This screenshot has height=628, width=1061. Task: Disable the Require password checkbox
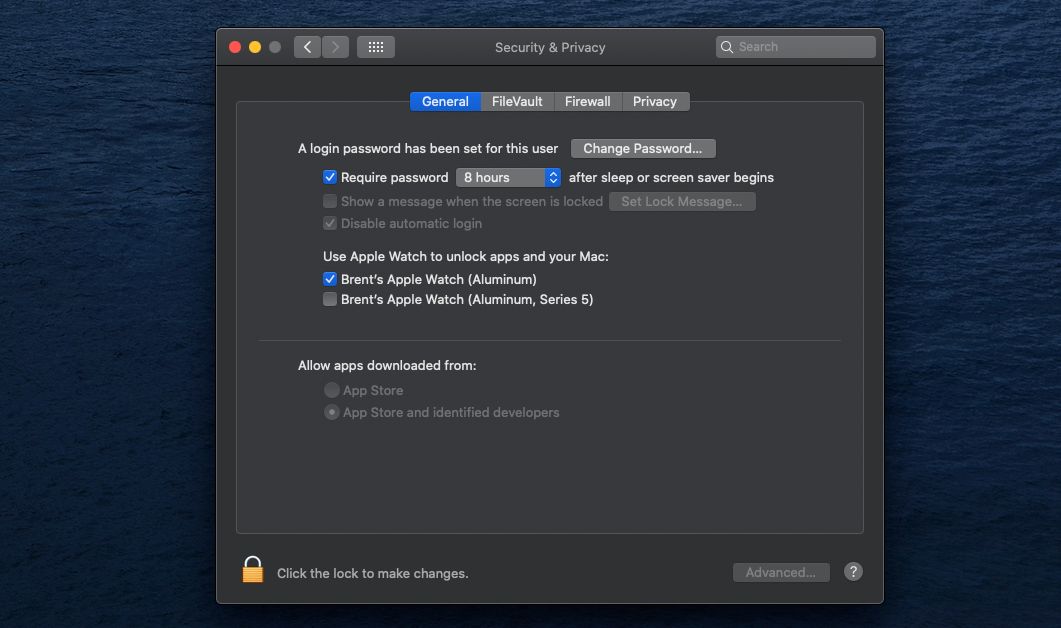click(330, 177)
